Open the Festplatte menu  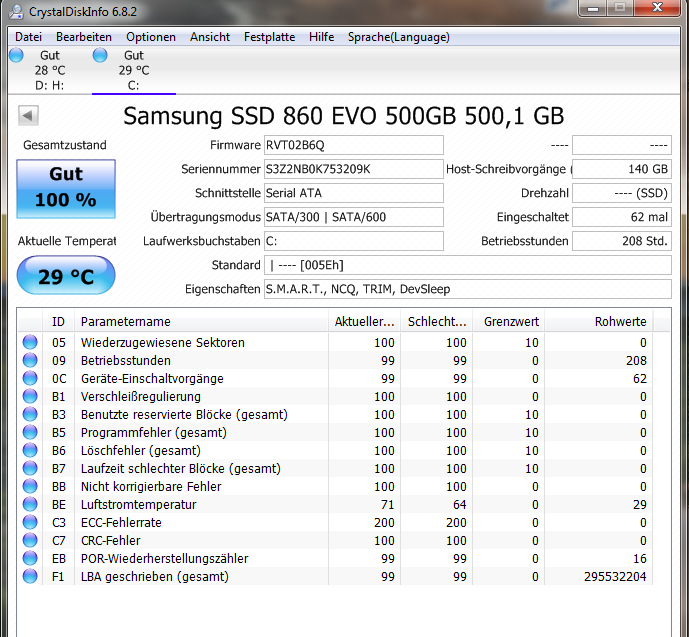269,37
